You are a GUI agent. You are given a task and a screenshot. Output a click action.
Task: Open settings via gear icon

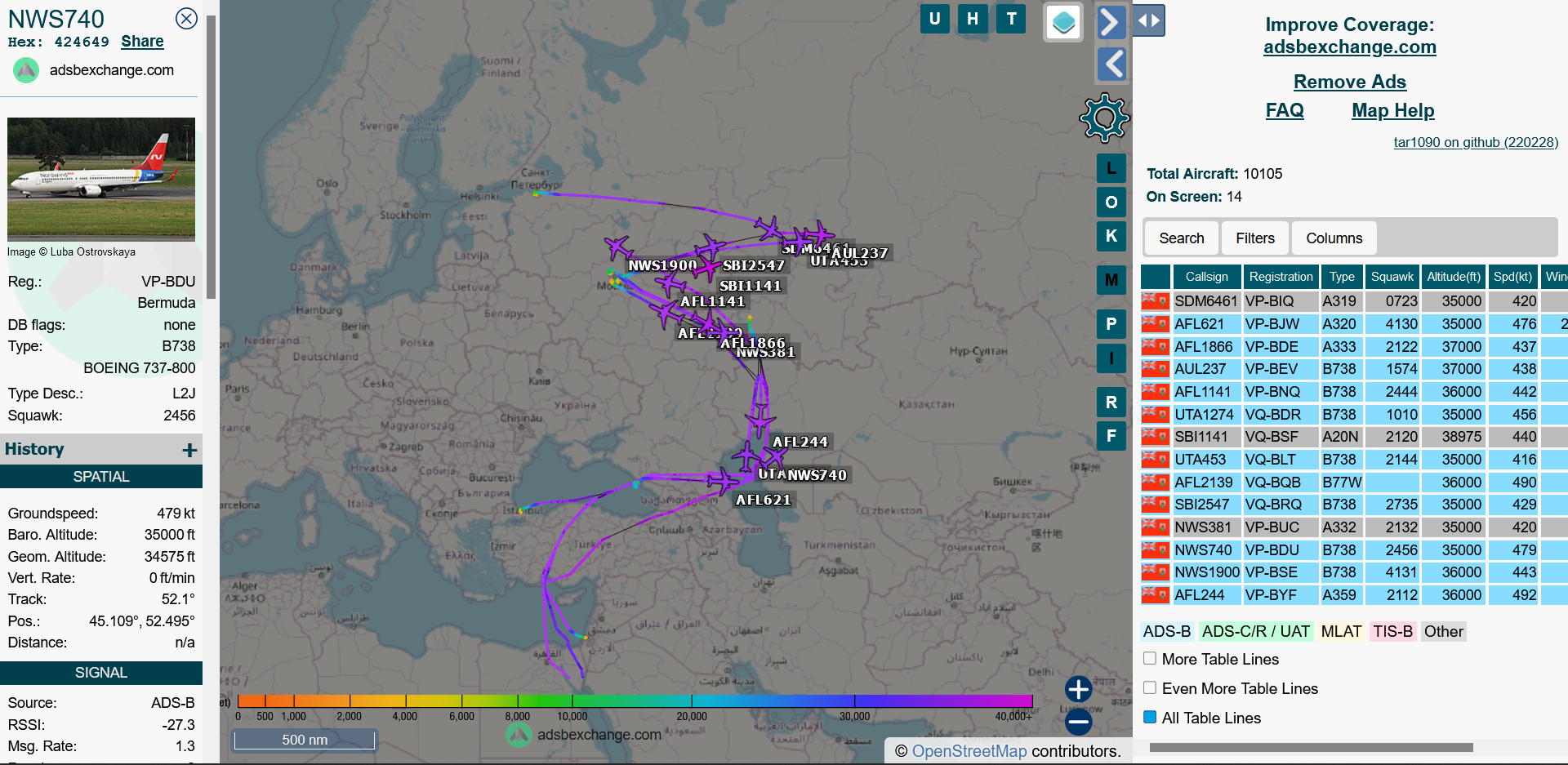click(x=1104, y=118)
